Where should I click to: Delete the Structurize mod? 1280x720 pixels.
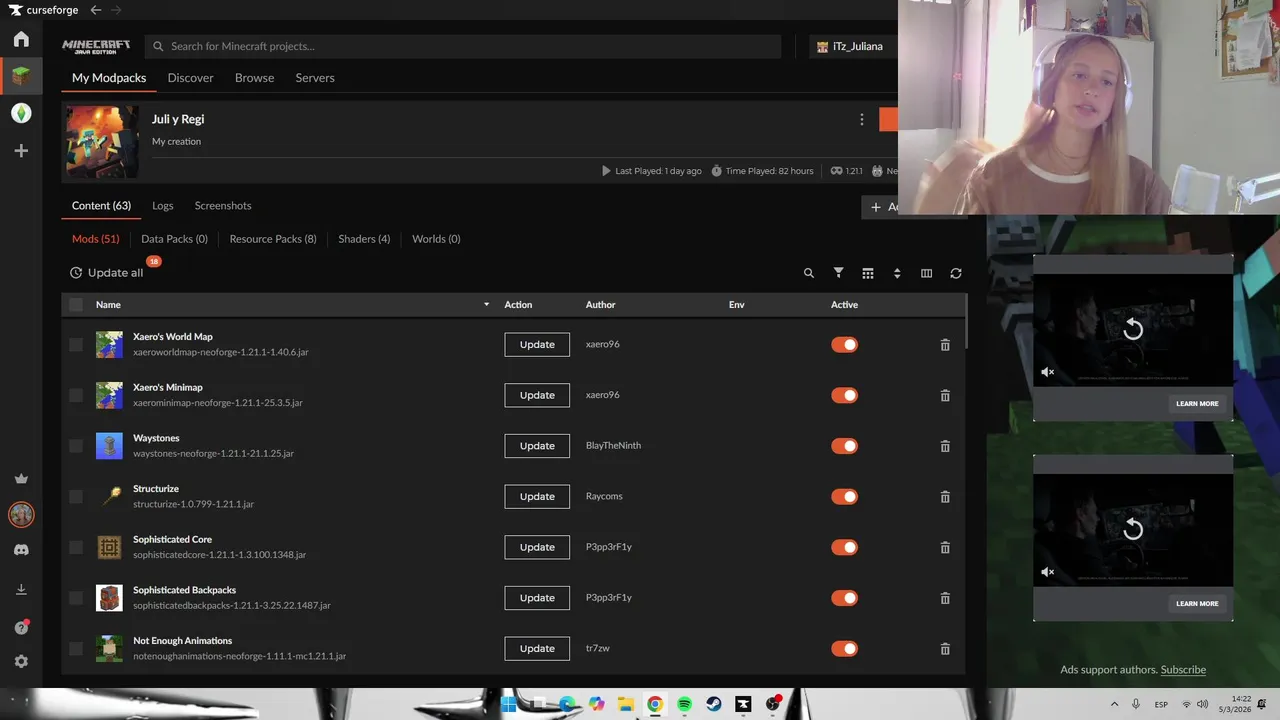coord(945,497)
